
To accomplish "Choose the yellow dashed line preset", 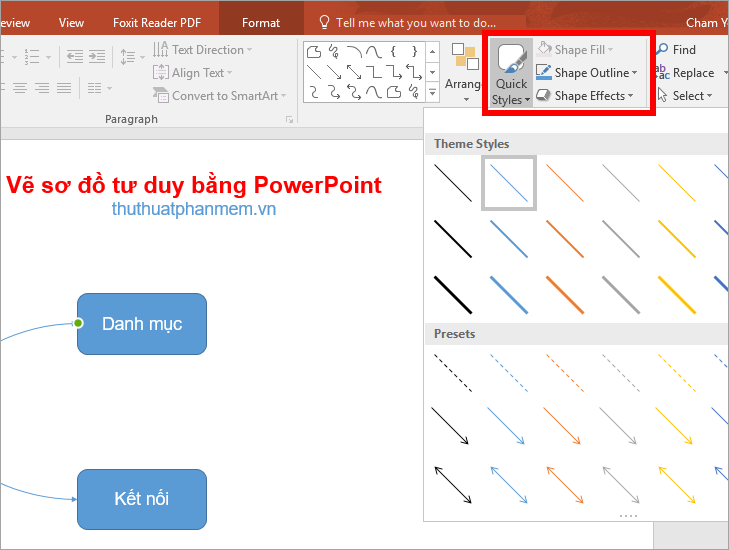I will [x=677, y=373].
